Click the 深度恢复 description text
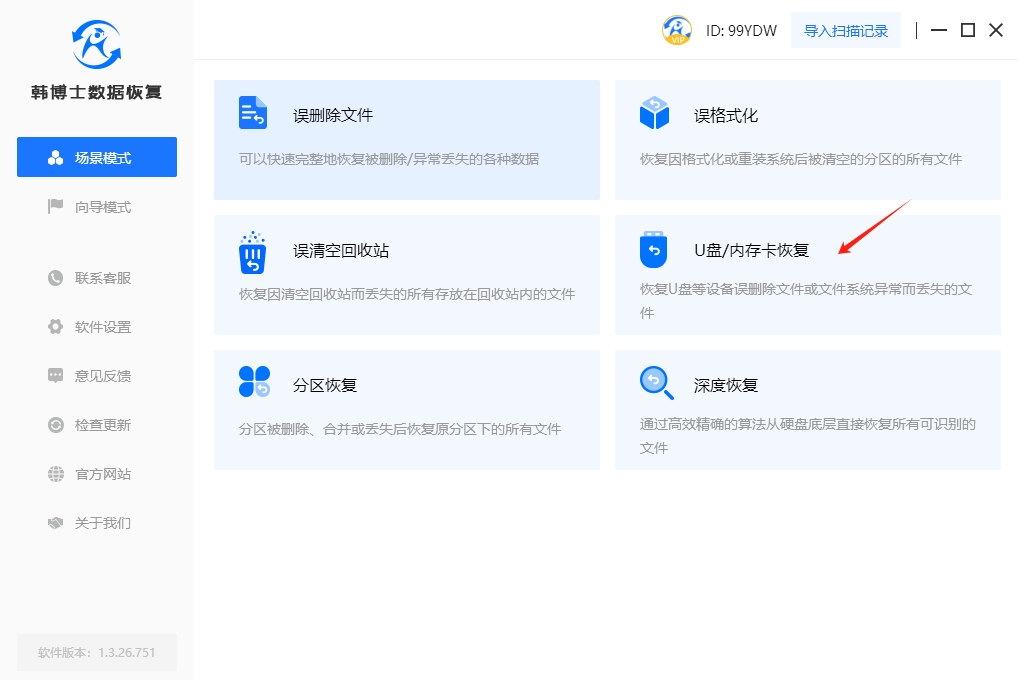This screenshot has width=1020, height=680. (807, 436)
